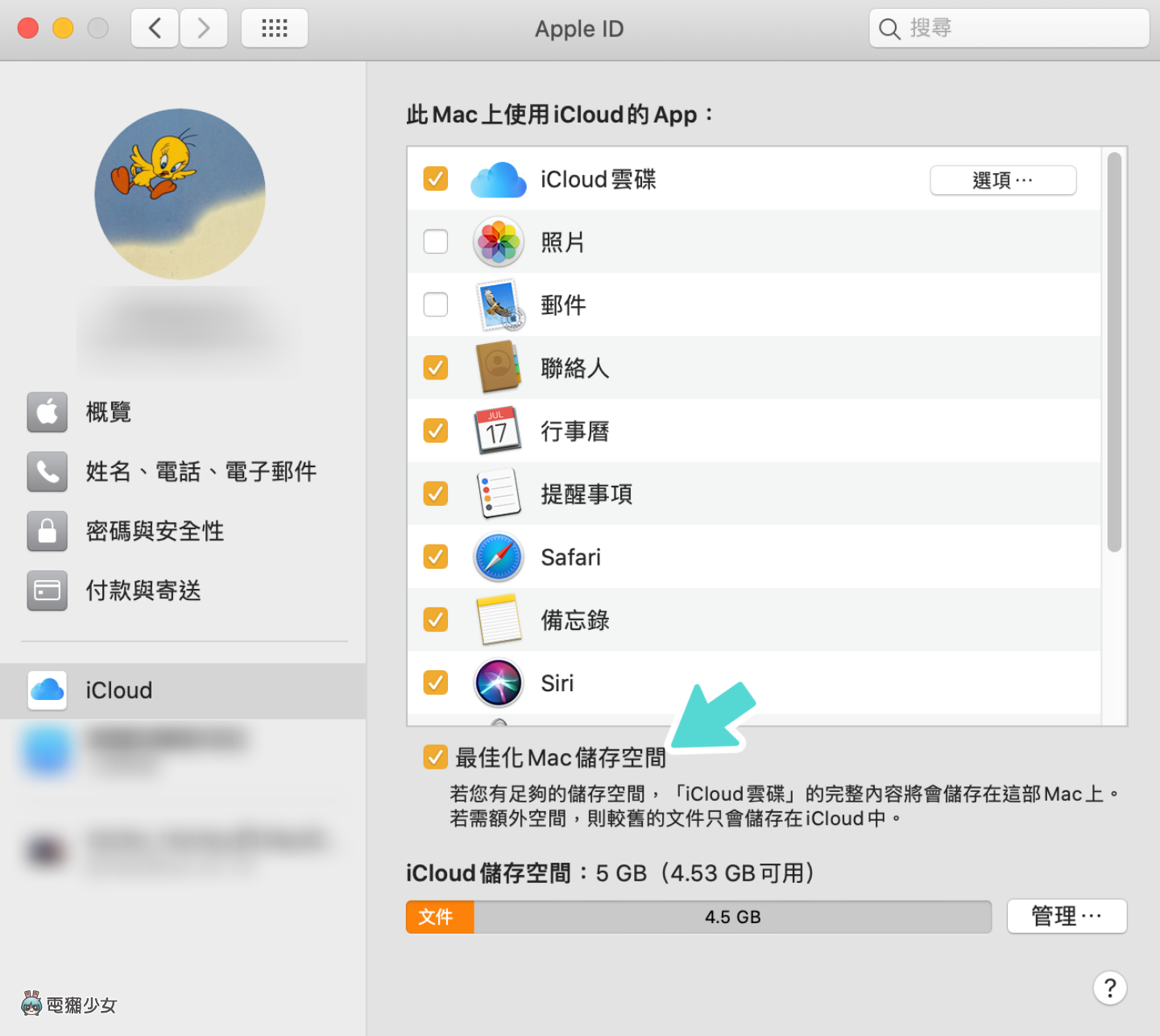Viewport: 1160px width, 1036px height.
Task: Open 選項 for iCloud Drive
Action: pyautogui.click(x=1003, y=180)
